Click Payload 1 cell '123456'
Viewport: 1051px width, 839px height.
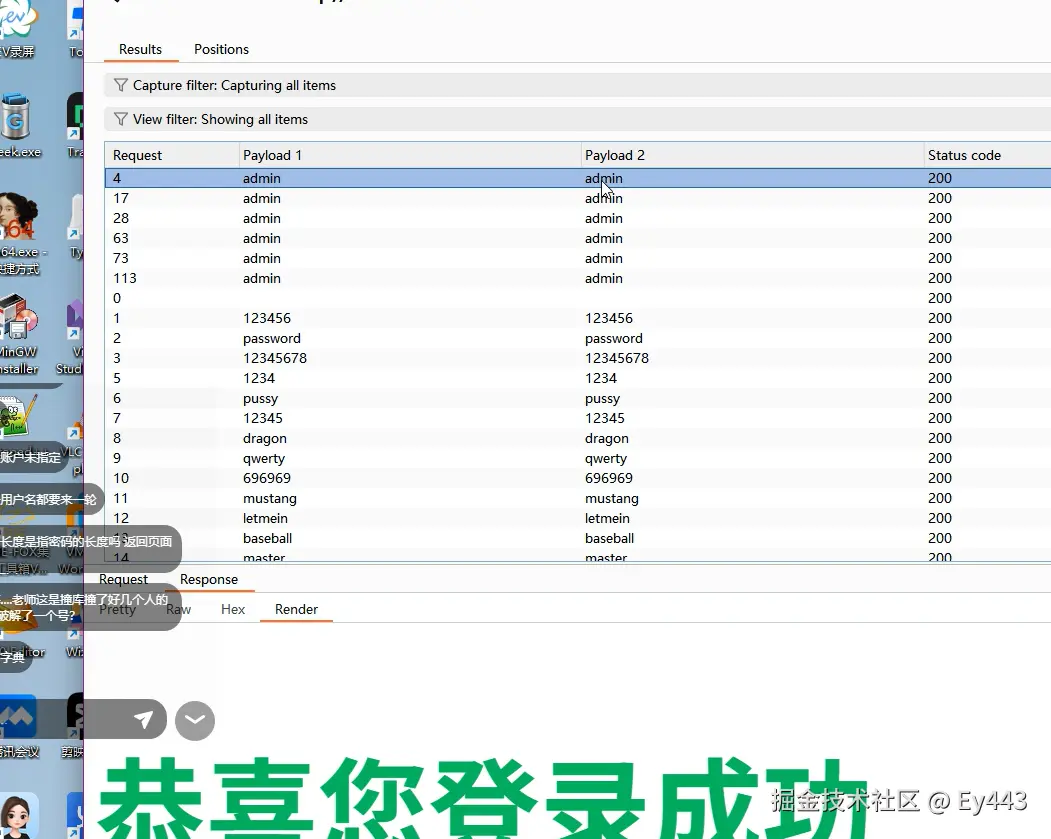point(267,318)
